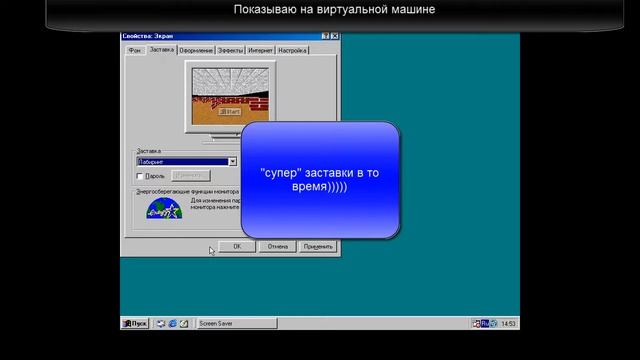Open the task scheduler tray icon

(476, 324)
